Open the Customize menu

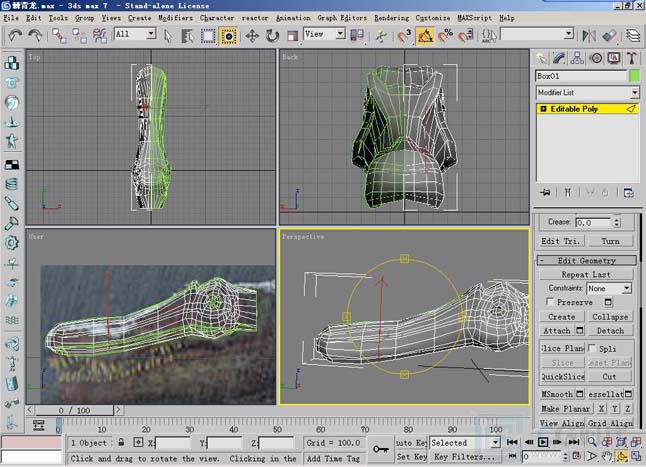point(433,18)
